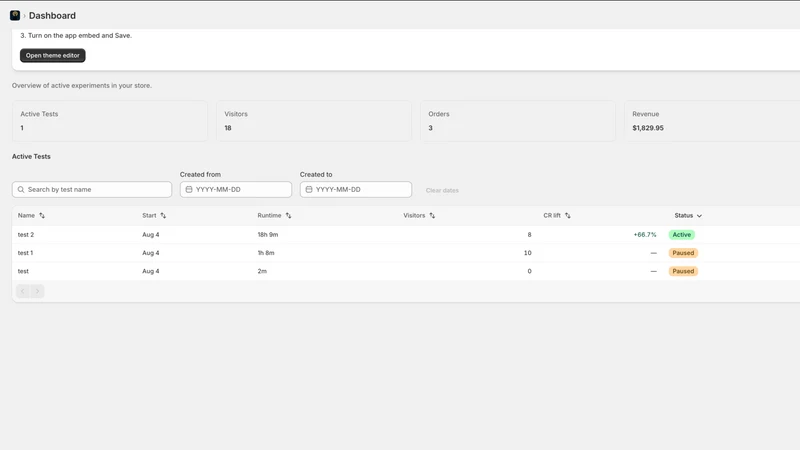Screen dimensions: 800x450
Task: Focus the Created from date field
Action: click(236, 189)
